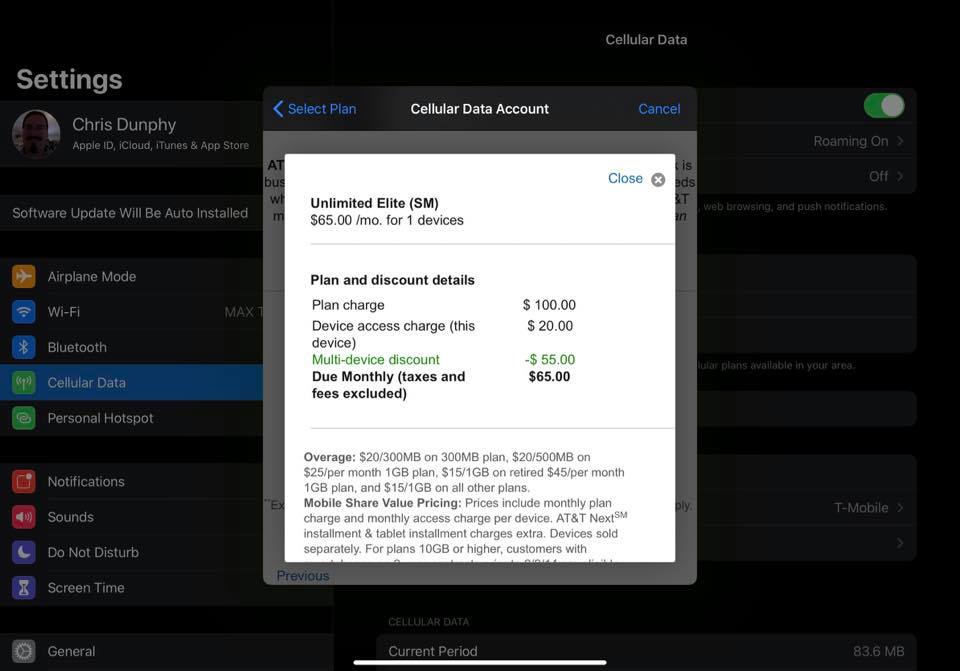Tap the Cellular Data page title
The image size is (960, 671).
[646, 40]
